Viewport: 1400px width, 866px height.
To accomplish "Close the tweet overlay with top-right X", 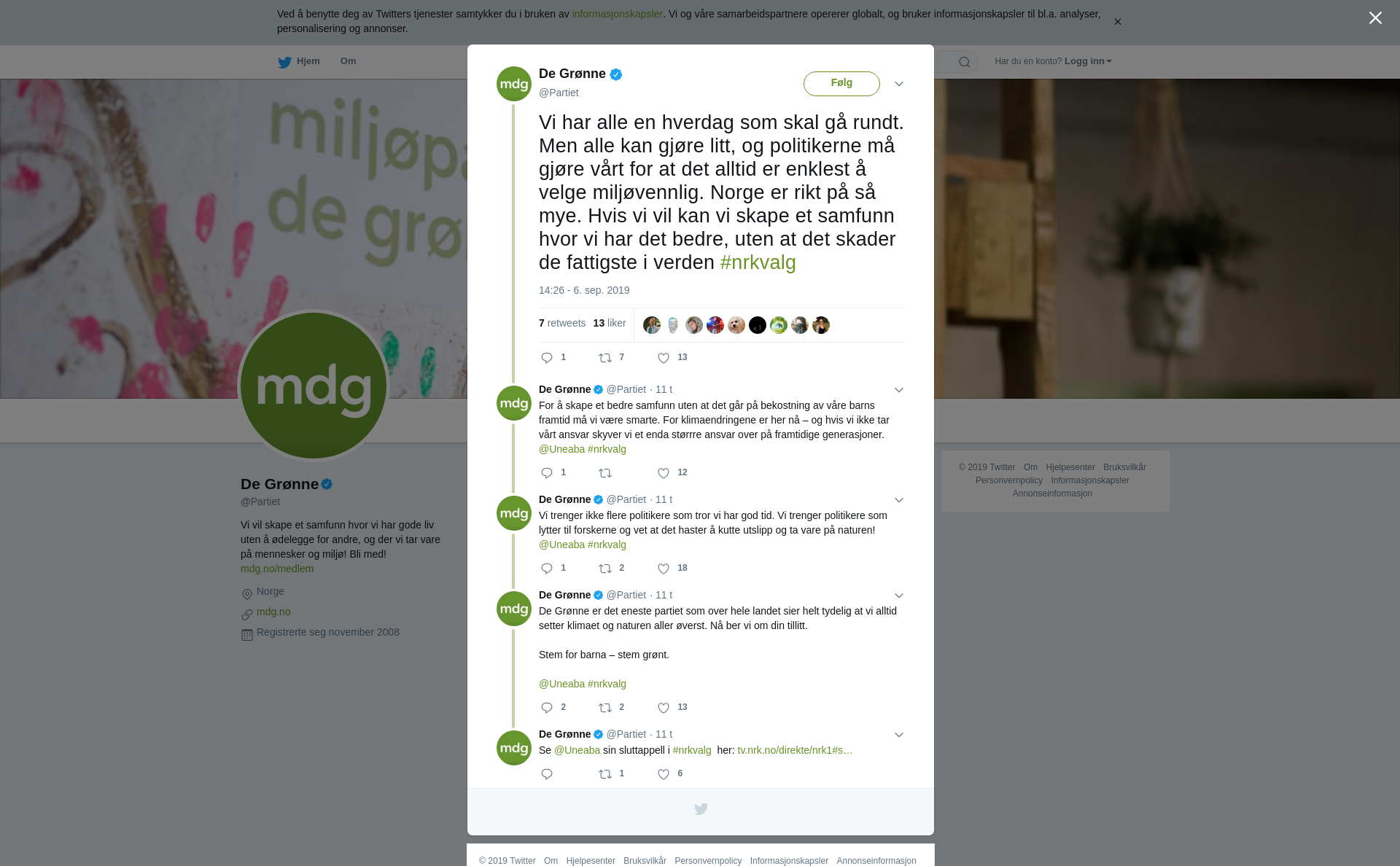I will (x=1375, y=18).
